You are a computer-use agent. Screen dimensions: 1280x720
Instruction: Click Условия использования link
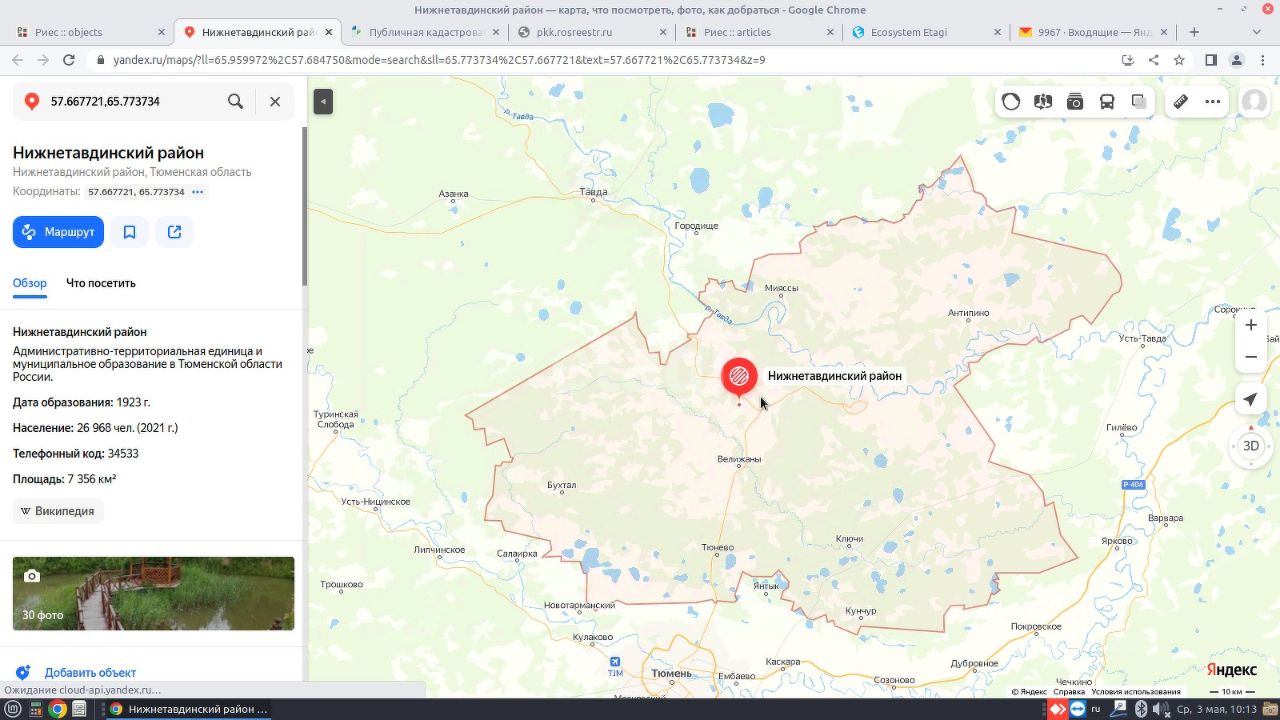point(1136,692)
